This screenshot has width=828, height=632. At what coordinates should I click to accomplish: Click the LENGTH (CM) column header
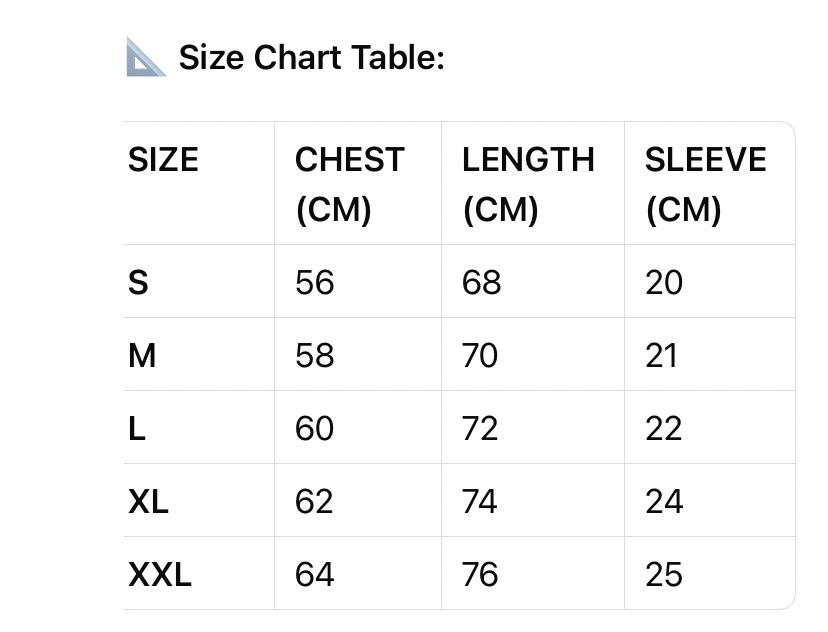pos(527,184)
